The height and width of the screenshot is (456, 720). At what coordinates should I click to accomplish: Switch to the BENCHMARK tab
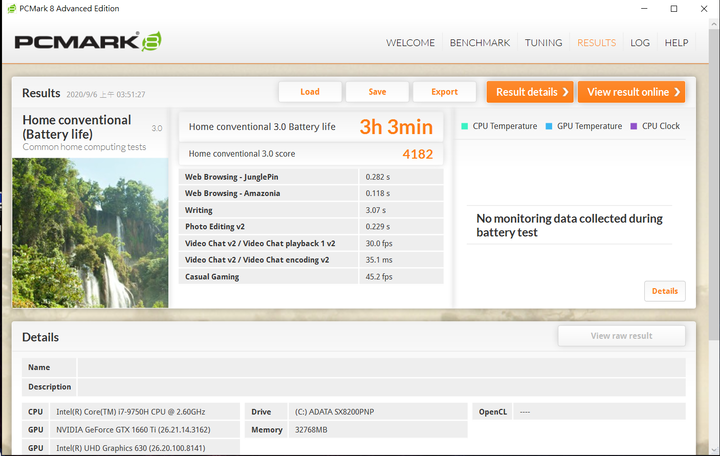(x=479, y=43)
